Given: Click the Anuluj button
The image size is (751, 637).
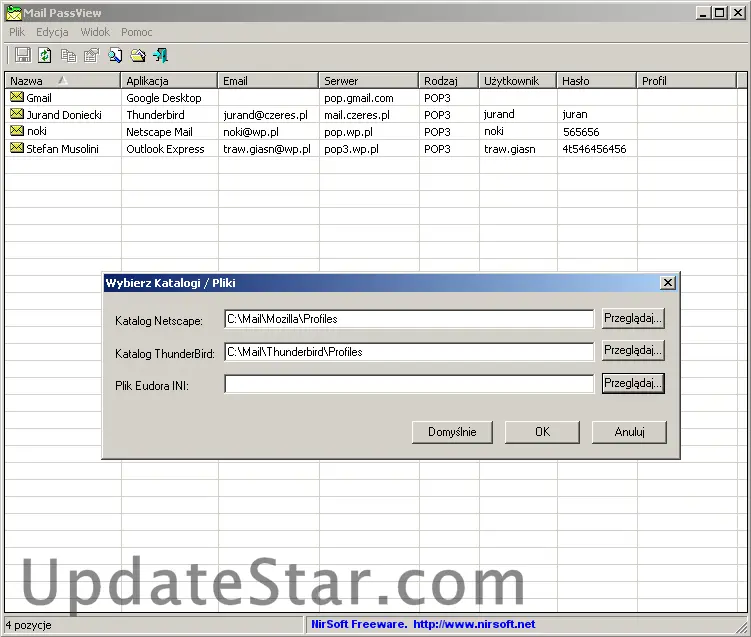Looking at the screenshot, I should click(x=629, y=432).
